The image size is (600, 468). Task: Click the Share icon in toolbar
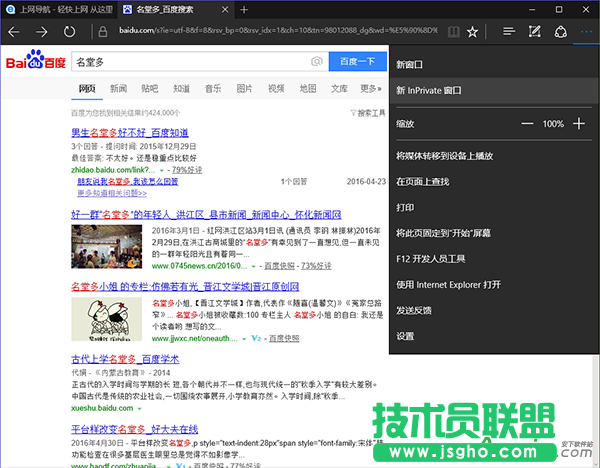click(x=561, y=32)
